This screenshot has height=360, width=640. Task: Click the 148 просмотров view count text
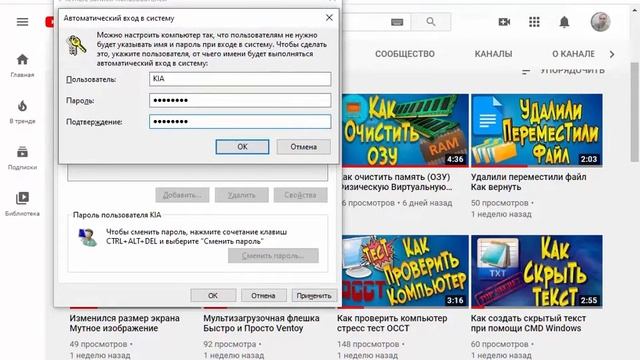pyautogui.click(x=368, y=344)
